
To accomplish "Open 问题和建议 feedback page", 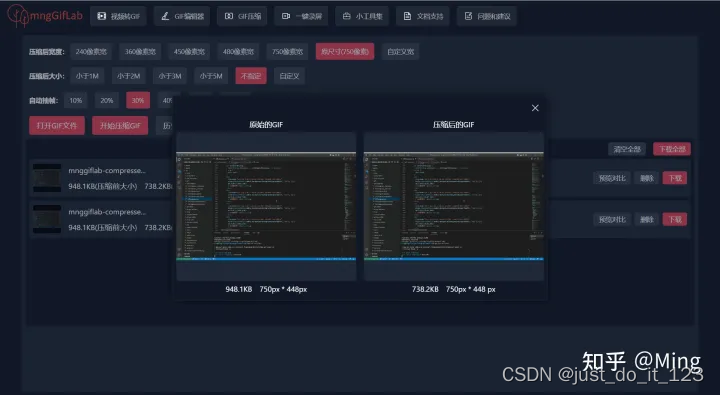I will [487, 17].
